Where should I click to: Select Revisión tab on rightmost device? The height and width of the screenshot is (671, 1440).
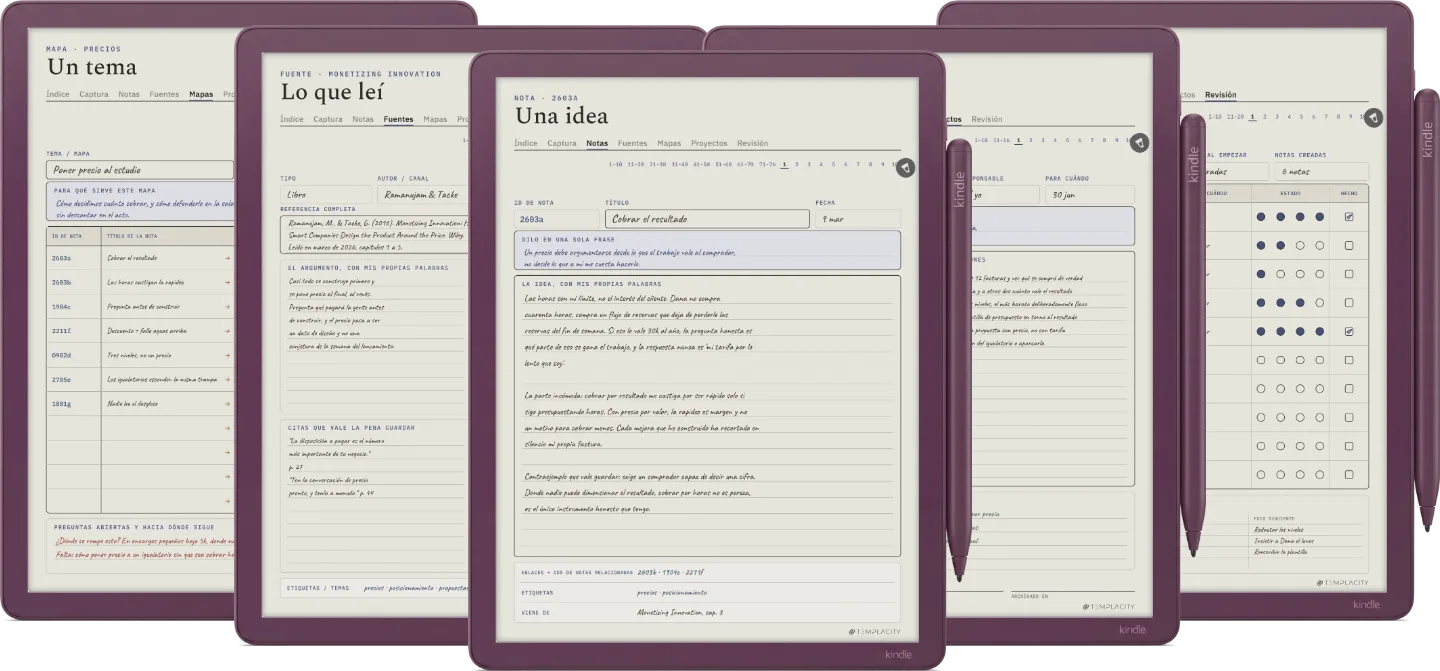pyautogui.click(x=1220, y=95)
